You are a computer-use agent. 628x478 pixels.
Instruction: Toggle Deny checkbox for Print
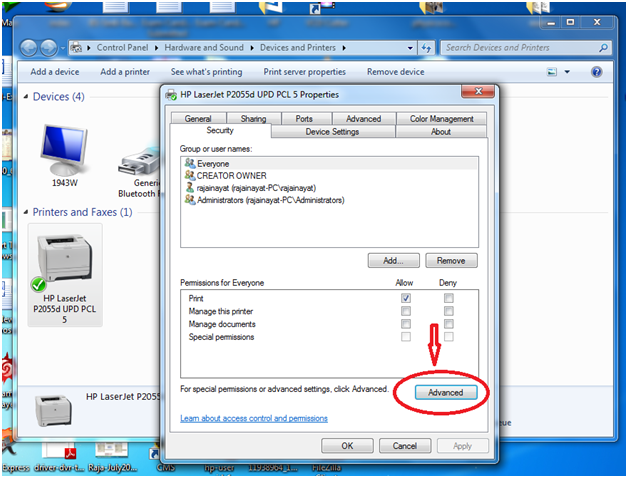click(x=449, y=298)
